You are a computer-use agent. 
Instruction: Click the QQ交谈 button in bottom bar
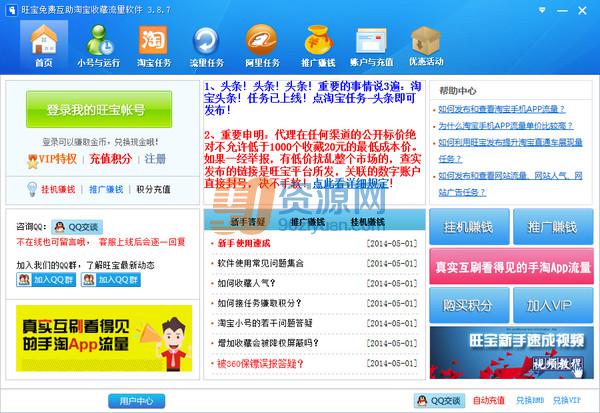(x=439, y=401)
